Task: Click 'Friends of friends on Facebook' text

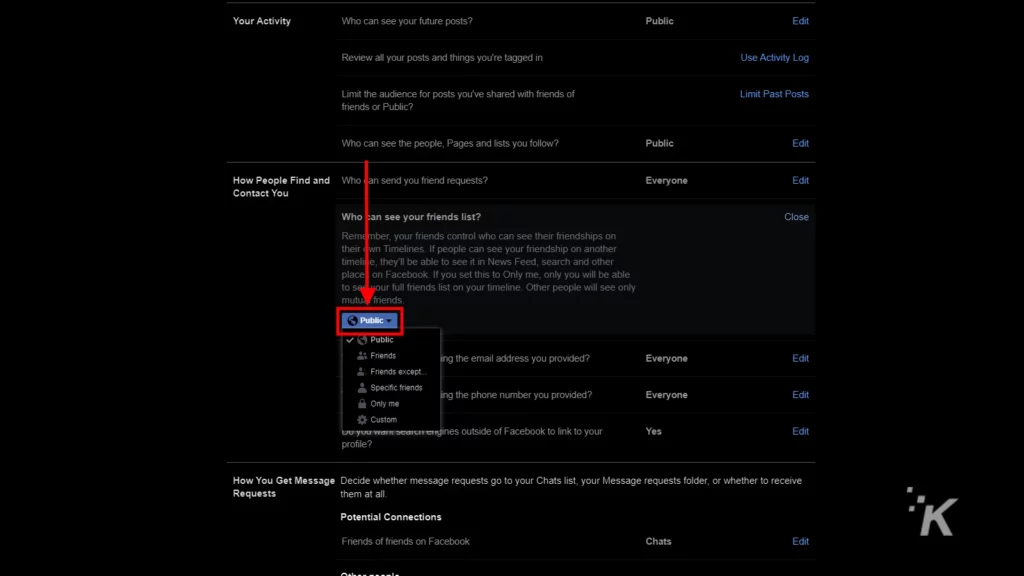Action: click(x=406, y=541)
